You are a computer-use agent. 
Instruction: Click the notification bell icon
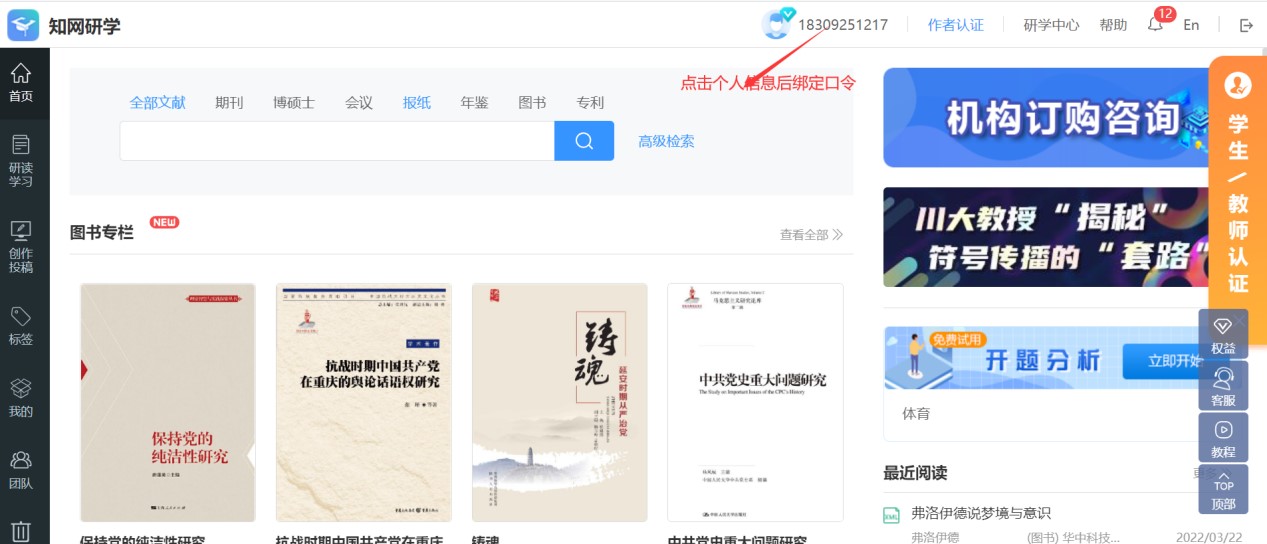point(1155,25)
